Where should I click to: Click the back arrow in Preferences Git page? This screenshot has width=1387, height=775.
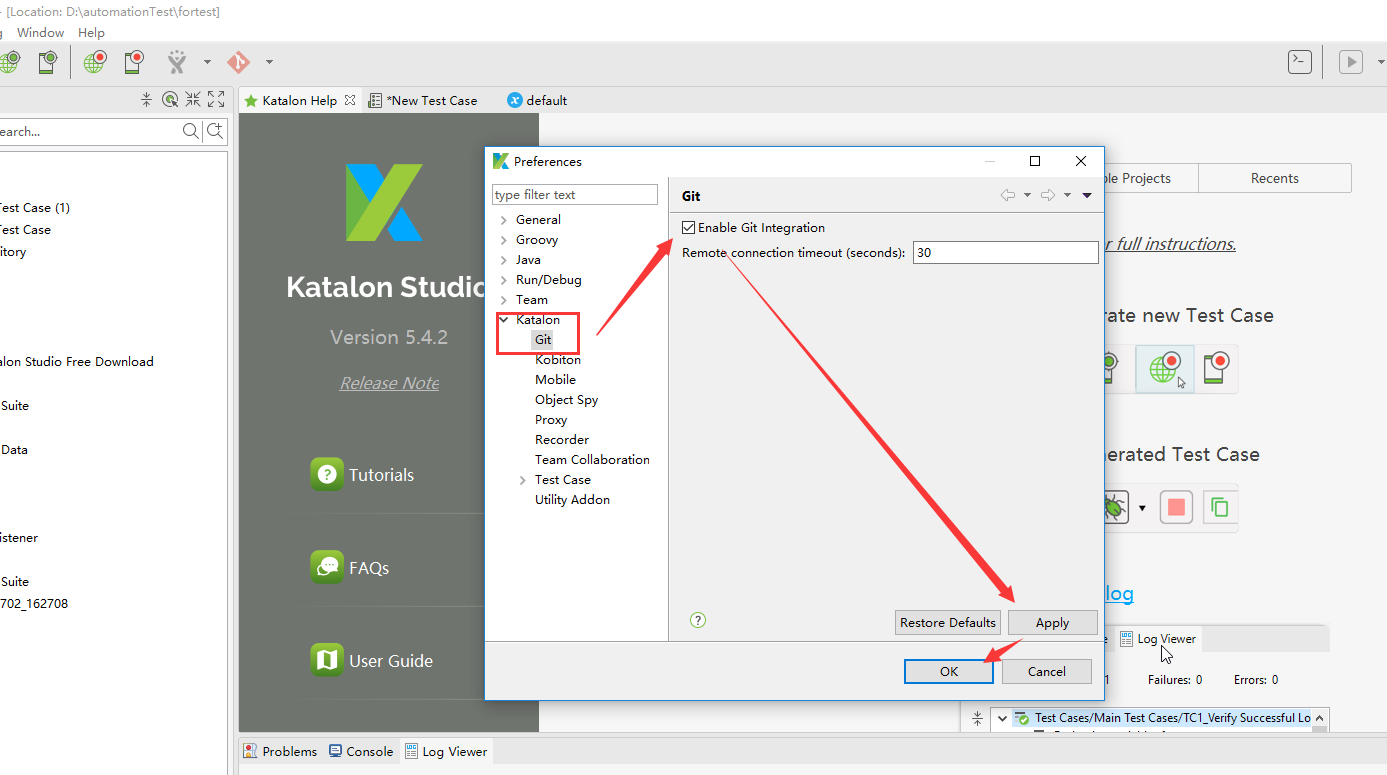[x=1008, y=195]
